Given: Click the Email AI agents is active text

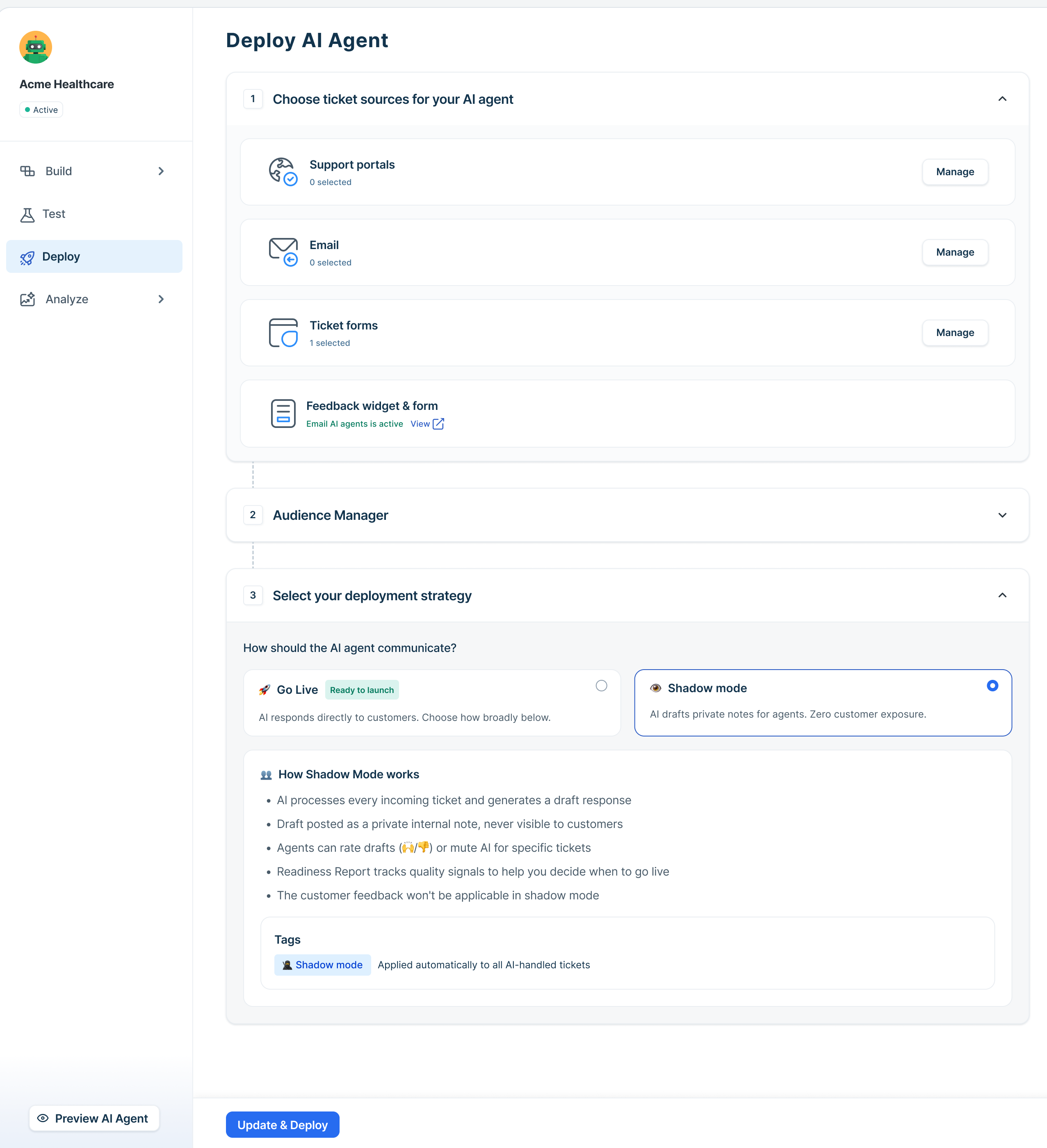Looking at the screenshot, I should (354, 424).
